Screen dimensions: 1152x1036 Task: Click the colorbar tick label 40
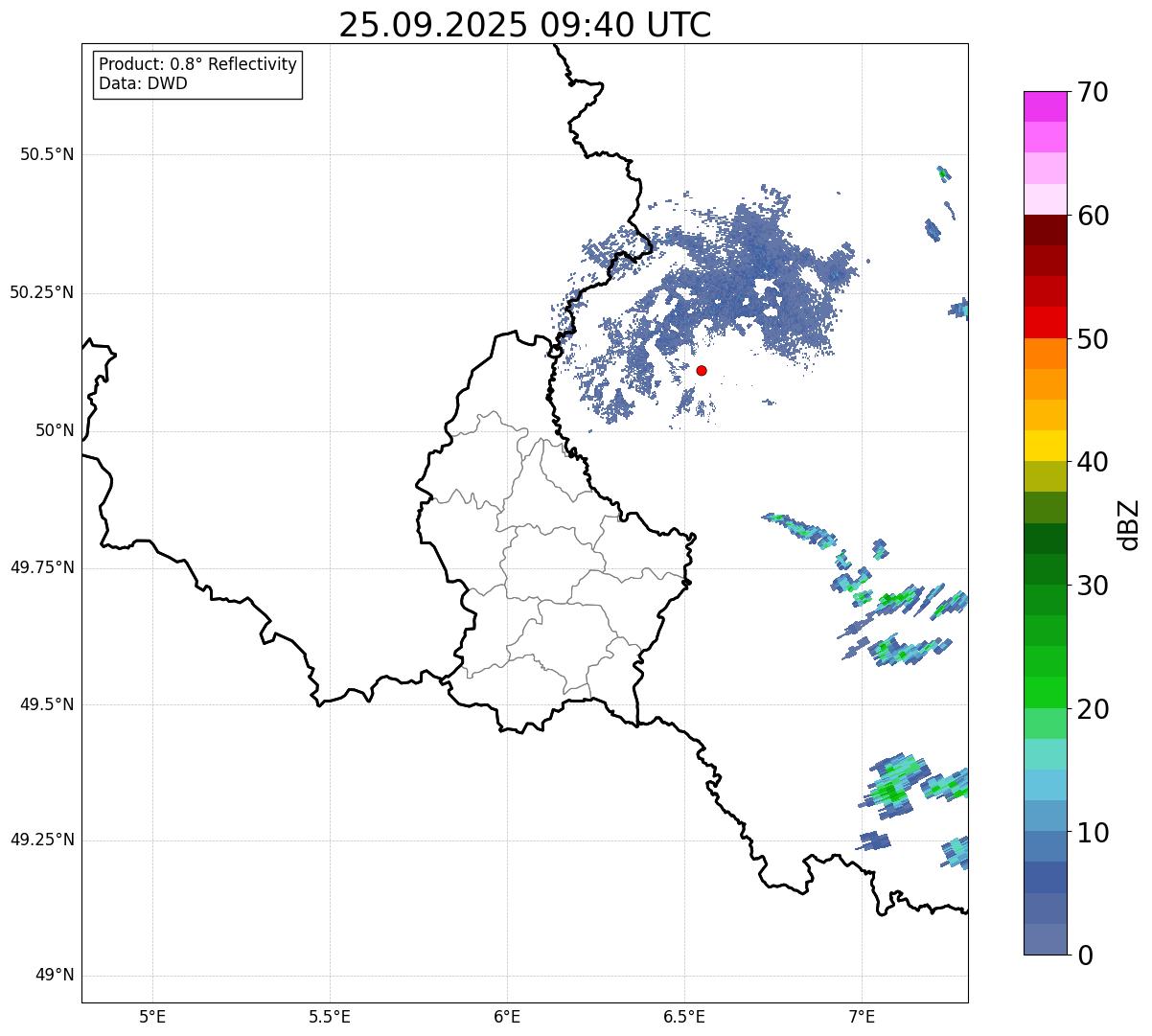pos(1093,462)
